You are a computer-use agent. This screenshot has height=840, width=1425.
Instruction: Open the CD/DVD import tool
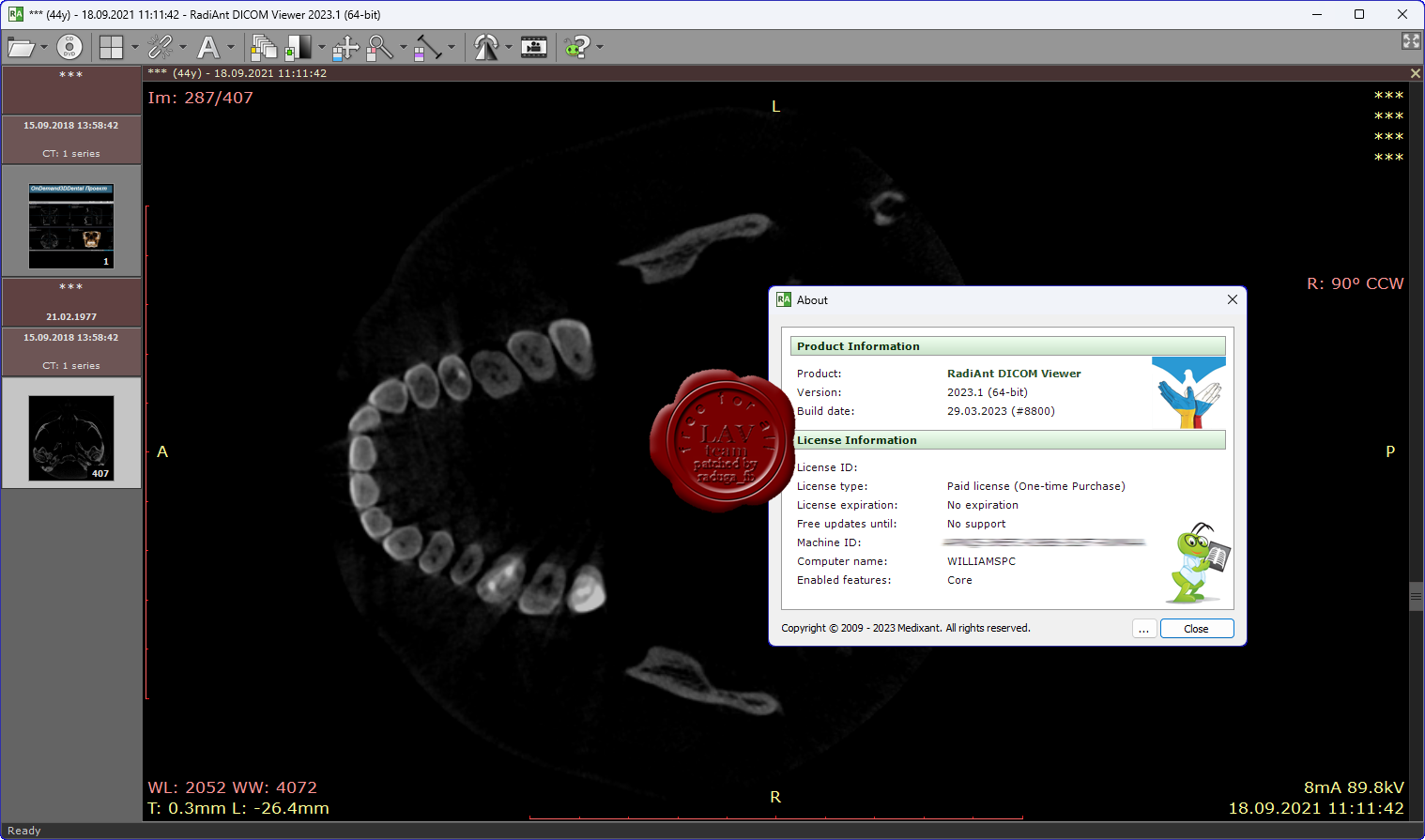(x=69, y=47)
